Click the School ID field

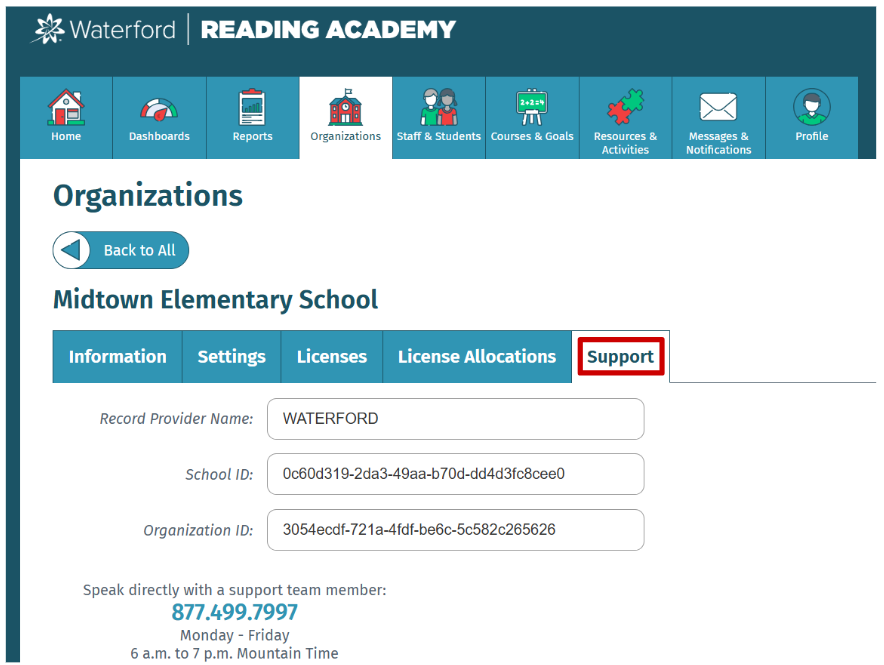click(456, 474)
